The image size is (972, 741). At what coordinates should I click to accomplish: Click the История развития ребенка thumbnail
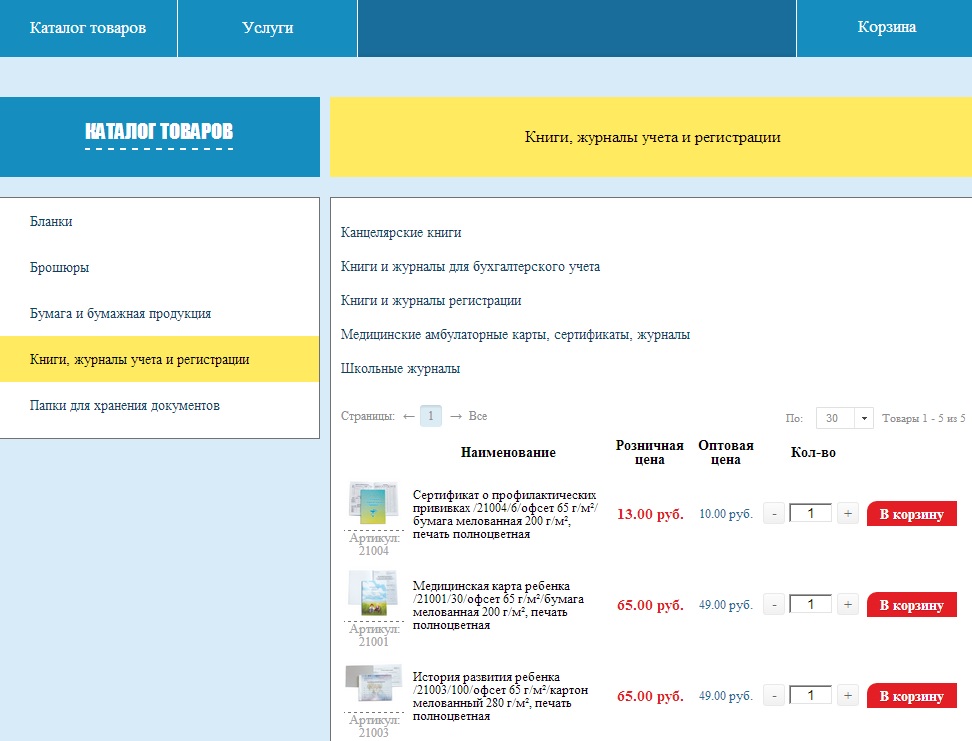373,685
